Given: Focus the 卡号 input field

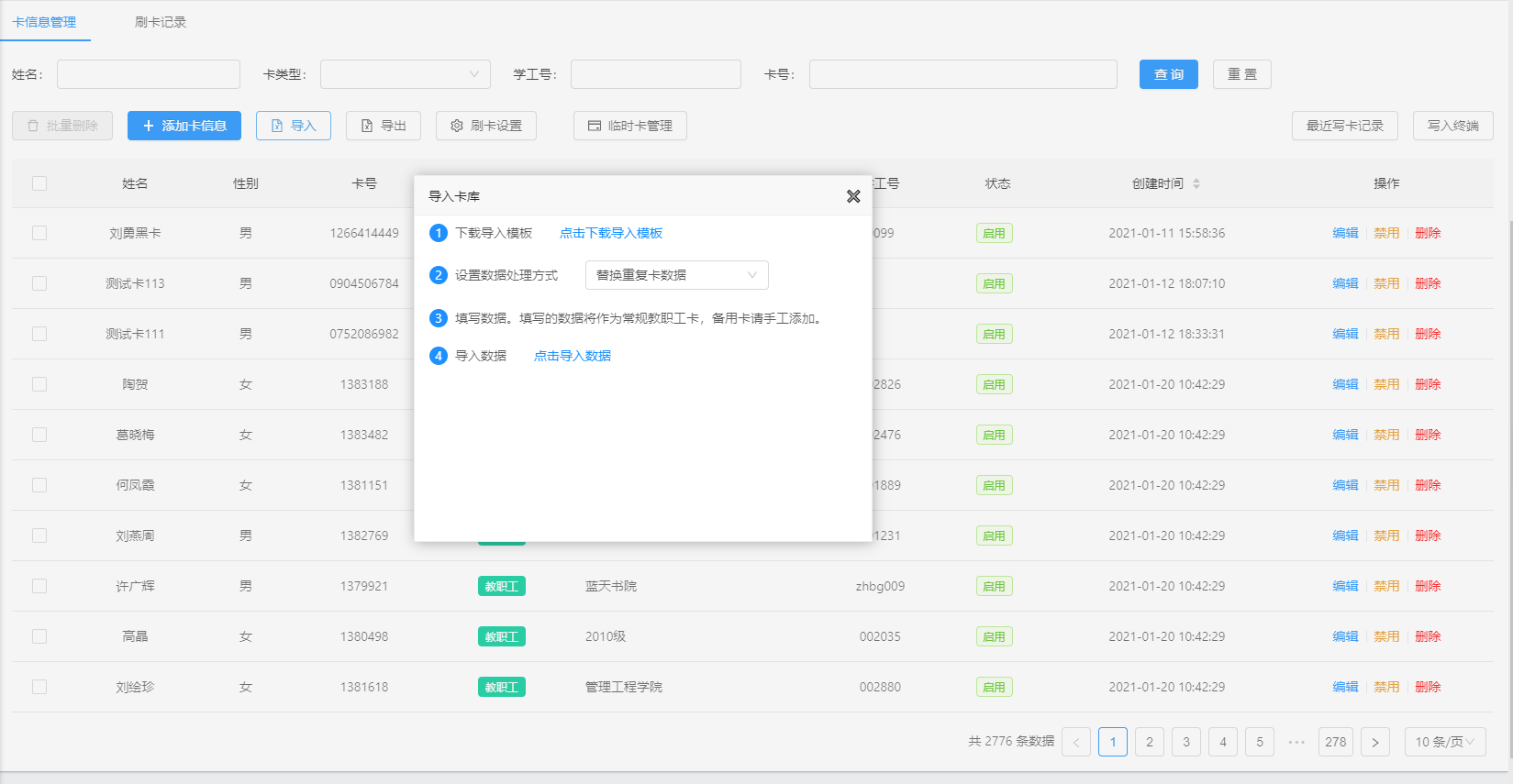Looking at the screenshot, I should pos(963,74).
